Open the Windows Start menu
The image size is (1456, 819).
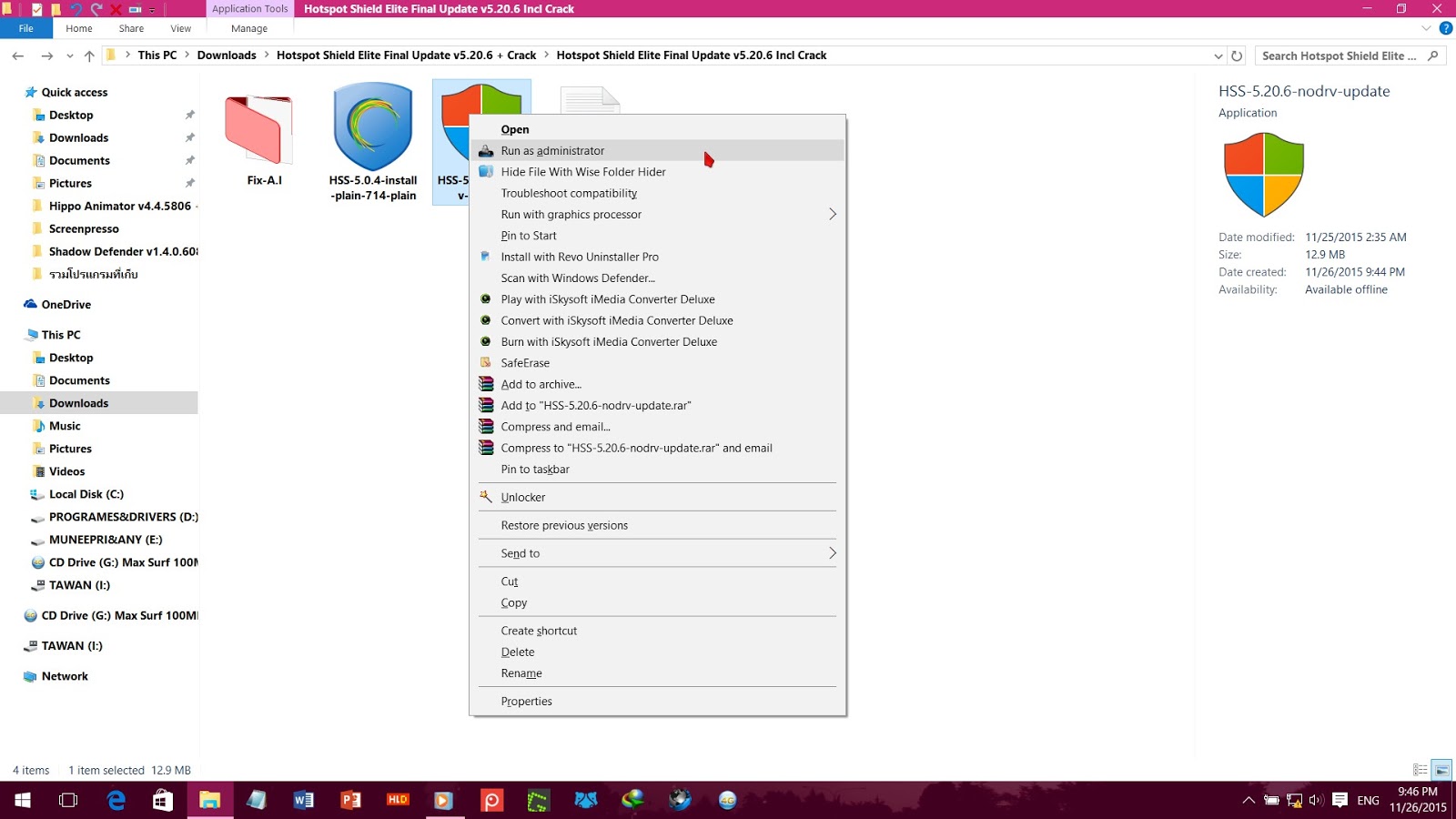click(23, 800)
